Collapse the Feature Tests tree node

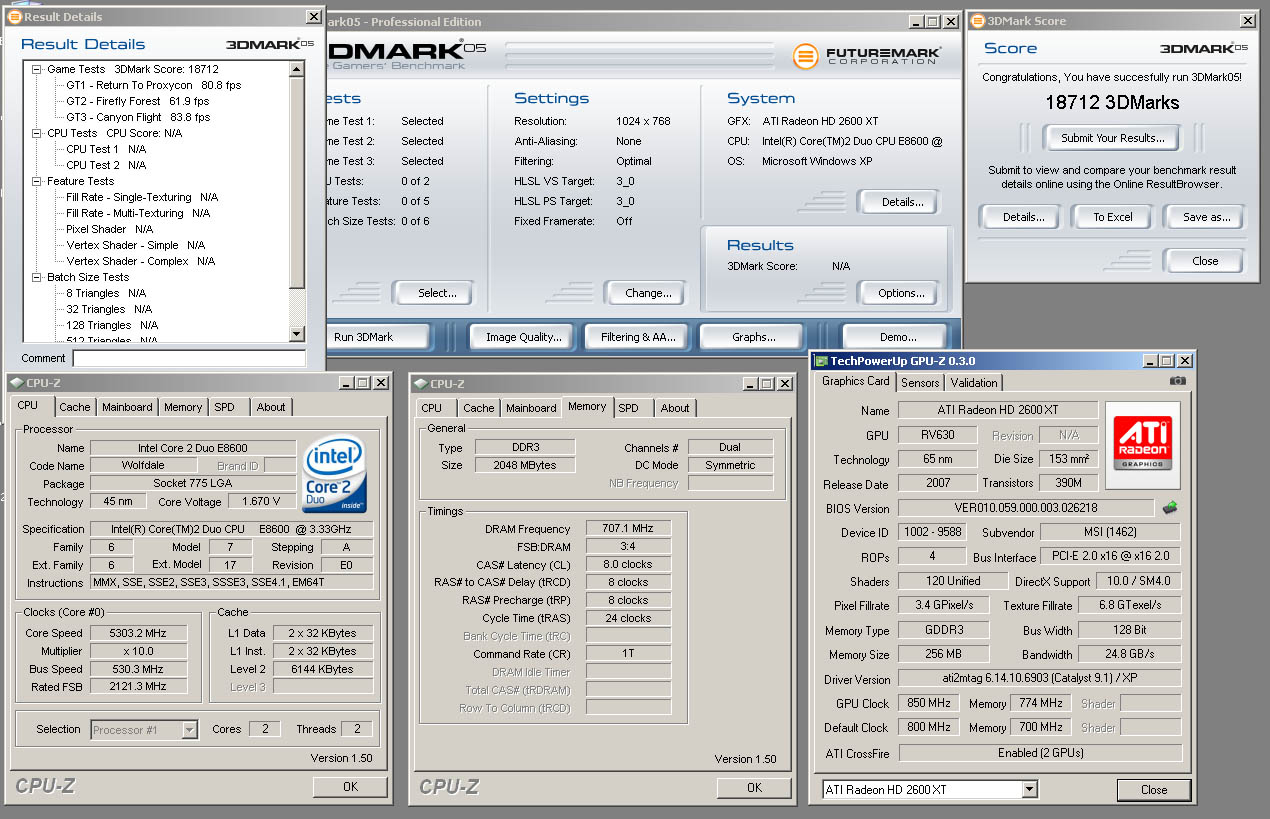pyautogui.click(x=37, y=181)
